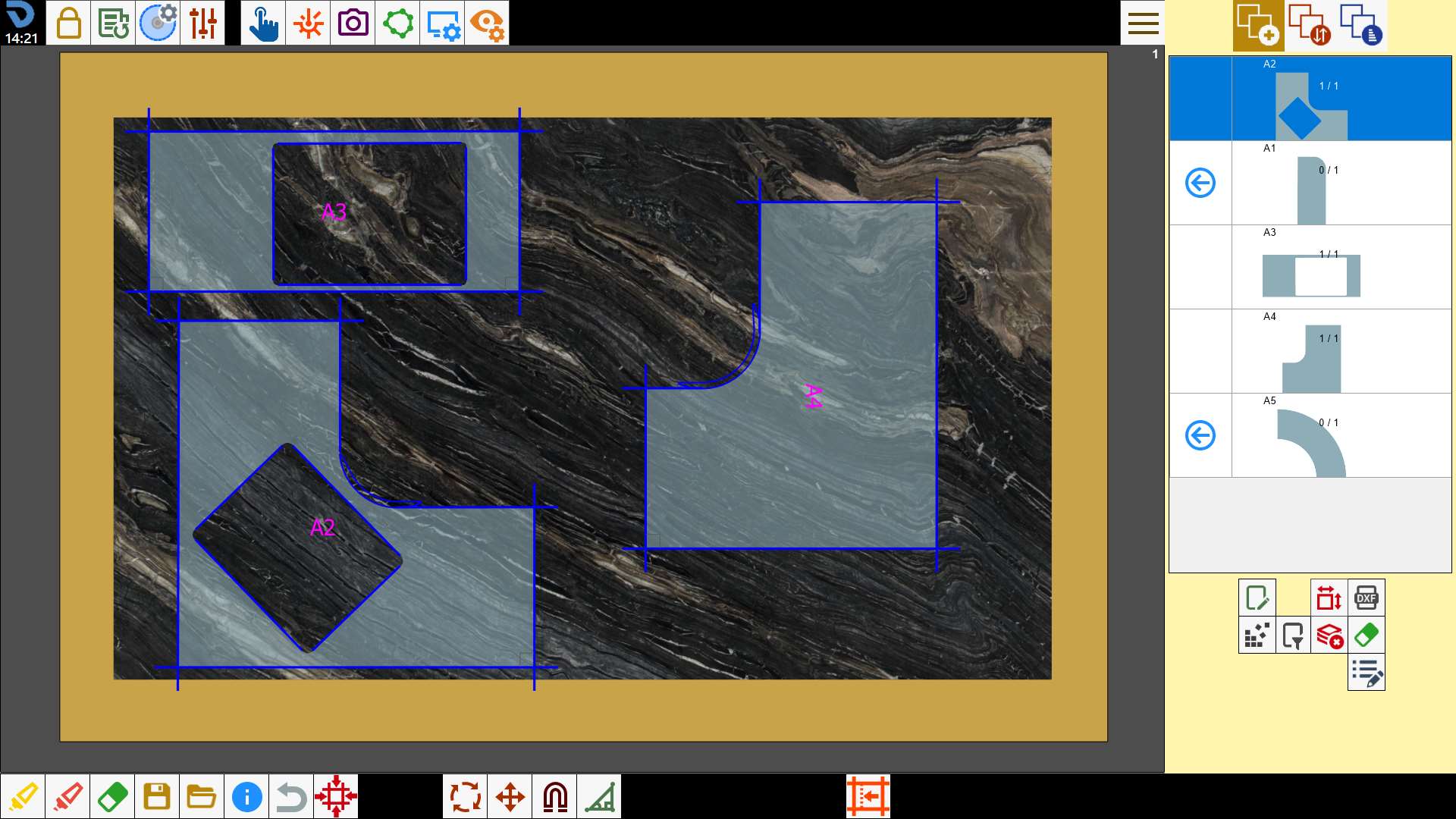Select the A2 piece row

tap(1310, 99)
